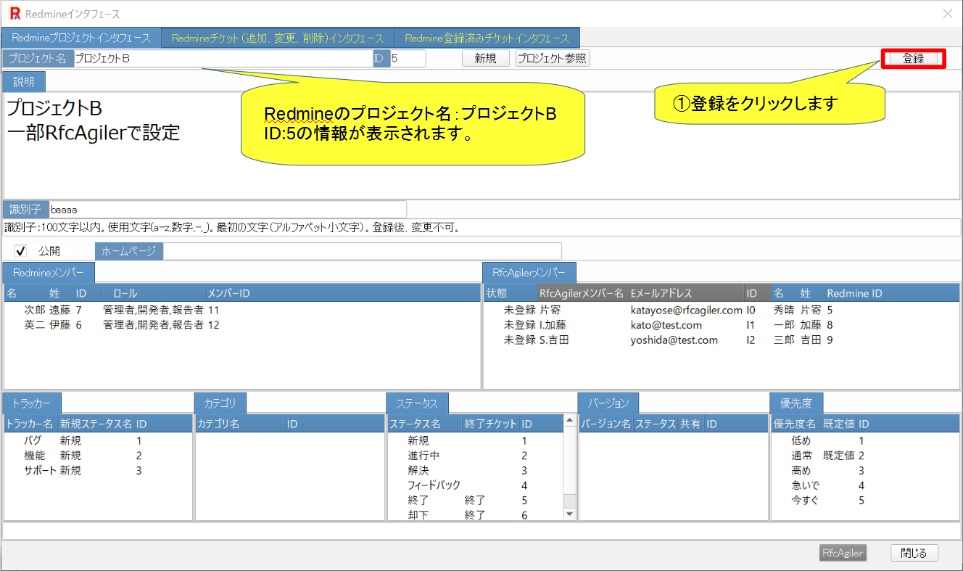Select member row 英二 伊藤
This screenshot has width=963, height=571.
(241, 325)
